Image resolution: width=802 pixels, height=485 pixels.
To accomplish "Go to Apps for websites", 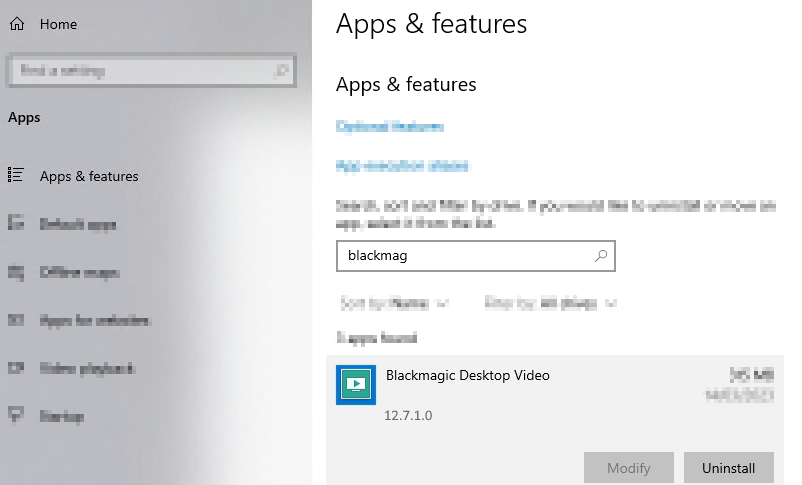I will tap(95, 321).
